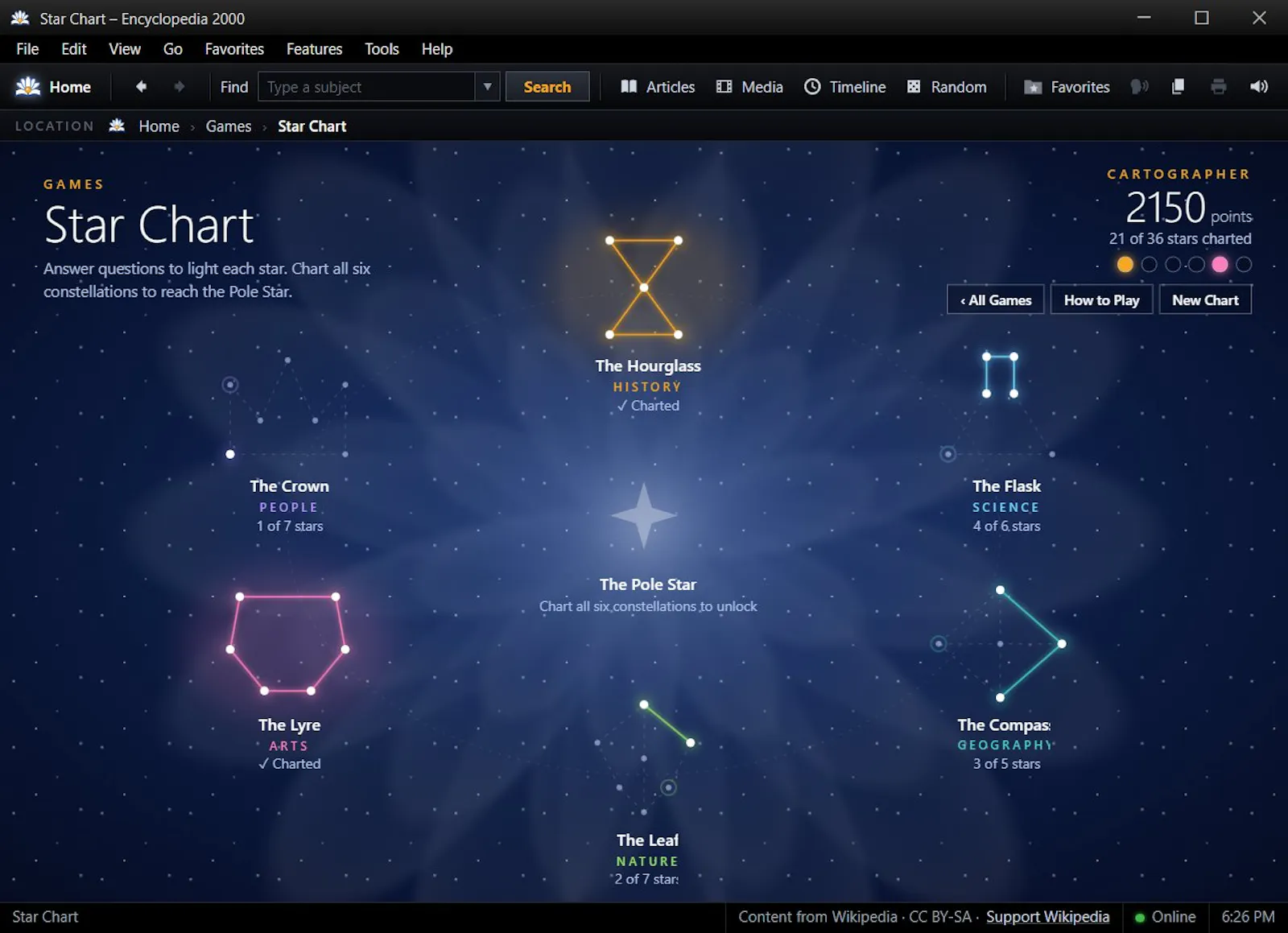Click the read-aloud speech icon

pyautogui.click(x=1139, y=87)
